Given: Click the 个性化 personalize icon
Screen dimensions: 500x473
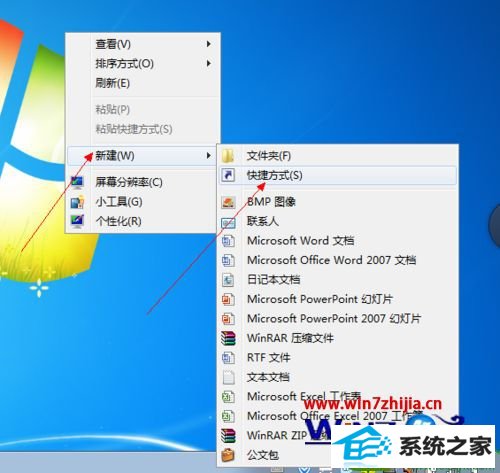Looking at the screenshot, I should [x=77, y=221].
